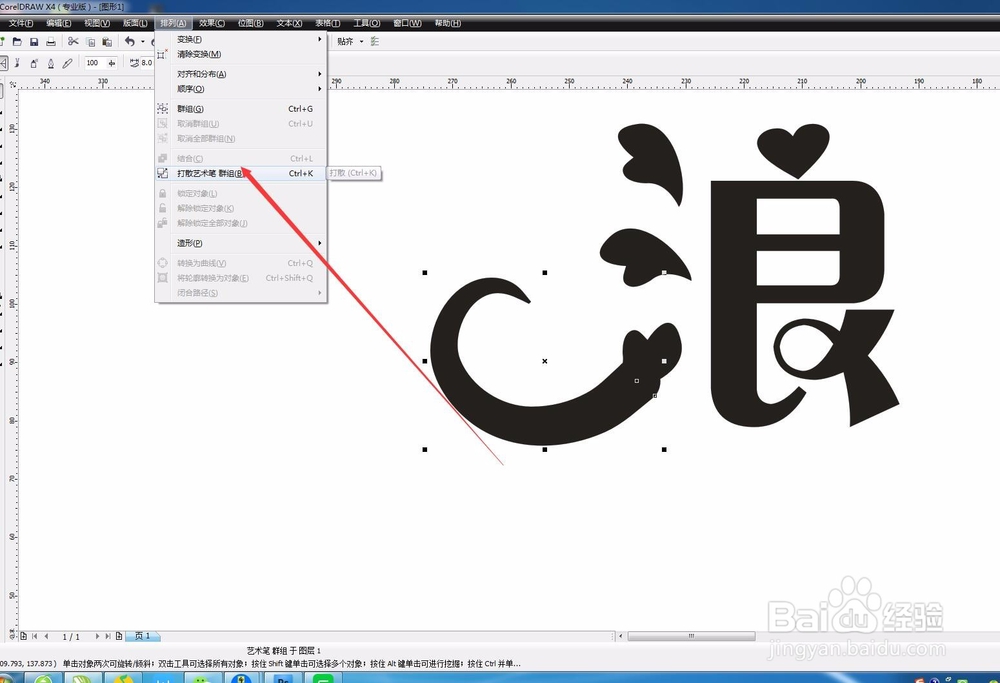Select the Pressure pen mode icon
Image resolution: width=1000 pixels, height=683 pixels.
tap(68, 63)
